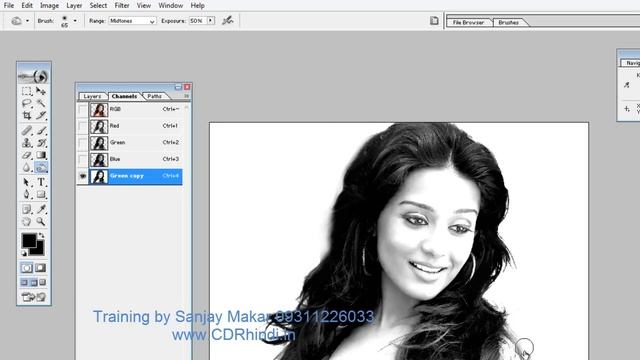
Task: Open the Image menu
Action: [49, 5]
